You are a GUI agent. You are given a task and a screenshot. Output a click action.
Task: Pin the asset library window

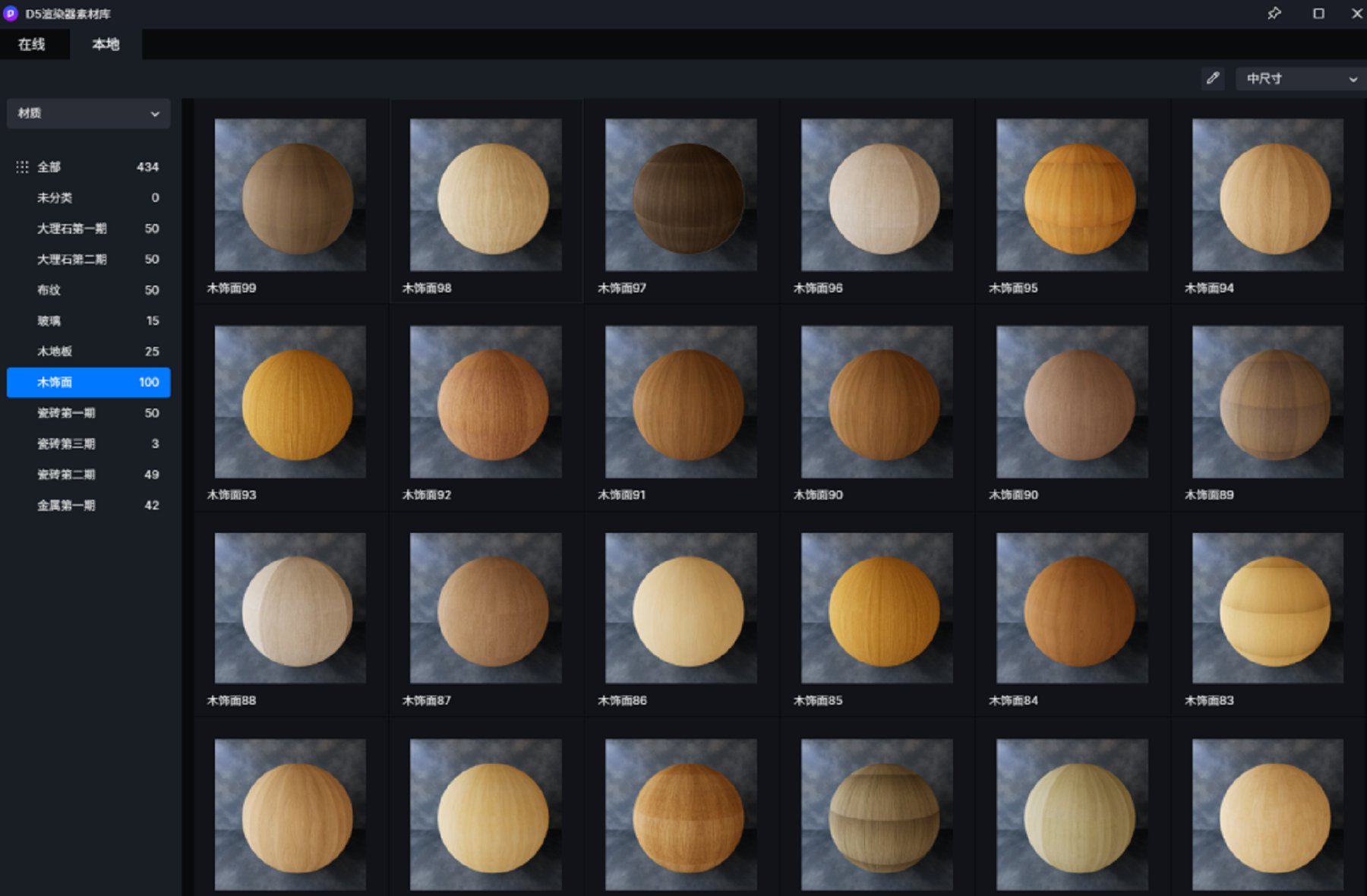[x=1274, y=14]
